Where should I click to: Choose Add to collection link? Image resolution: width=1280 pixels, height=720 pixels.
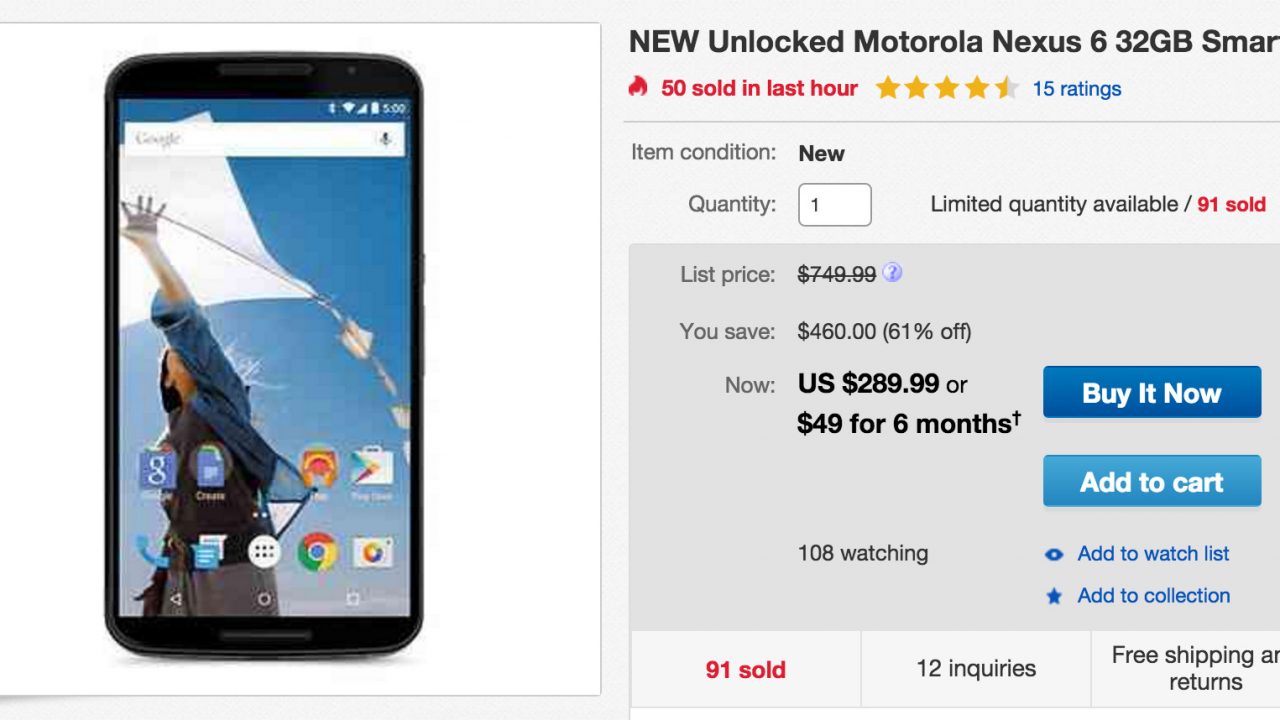coord(1153,596)
